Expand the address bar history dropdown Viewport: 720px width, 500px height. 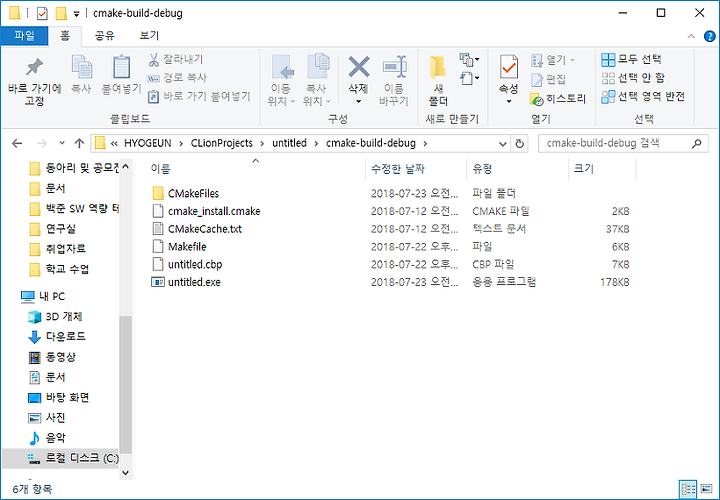(x=502, y=143)
